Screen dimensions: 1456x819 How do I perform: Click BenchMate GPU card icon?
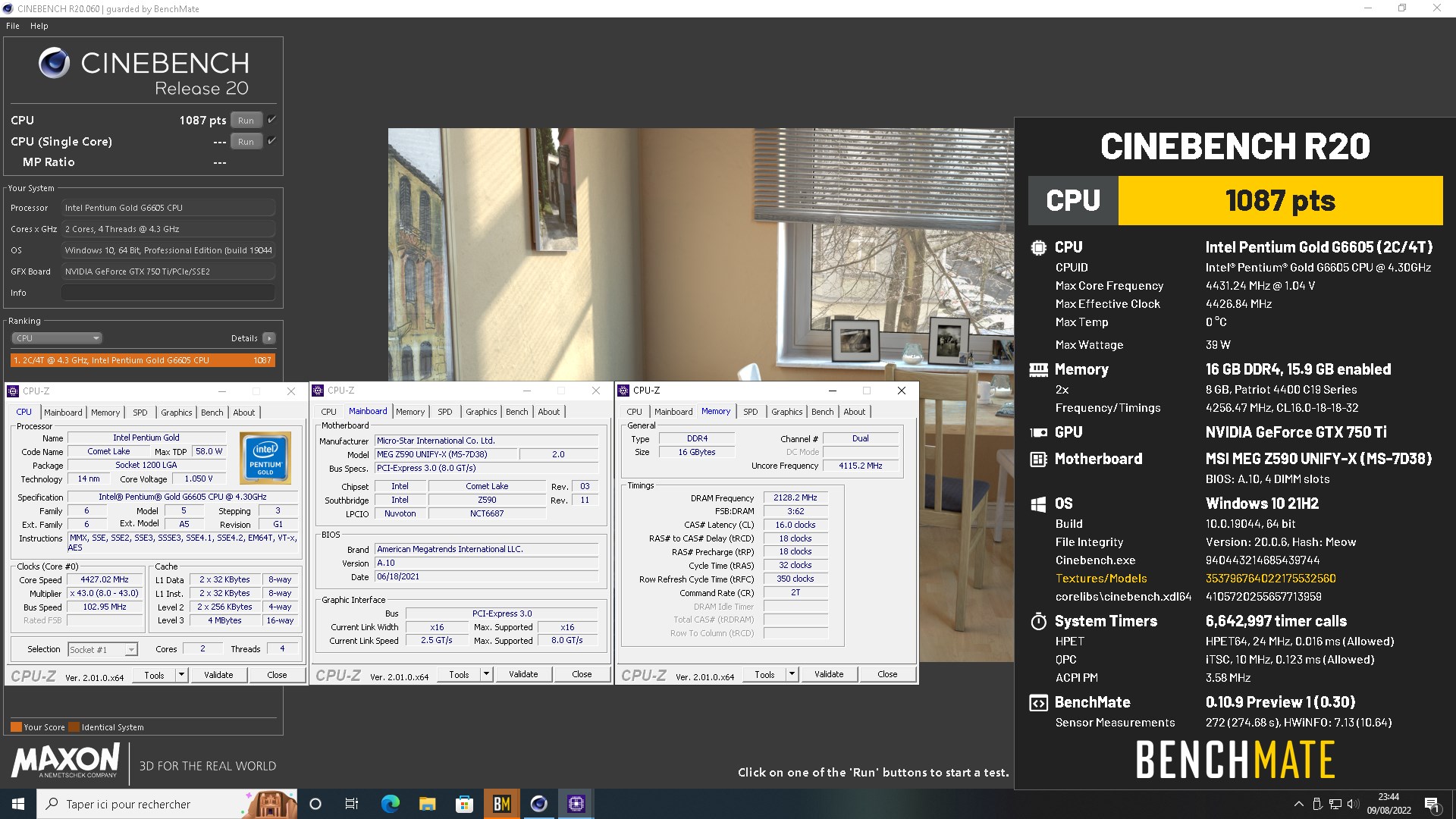click(1038, 432)
